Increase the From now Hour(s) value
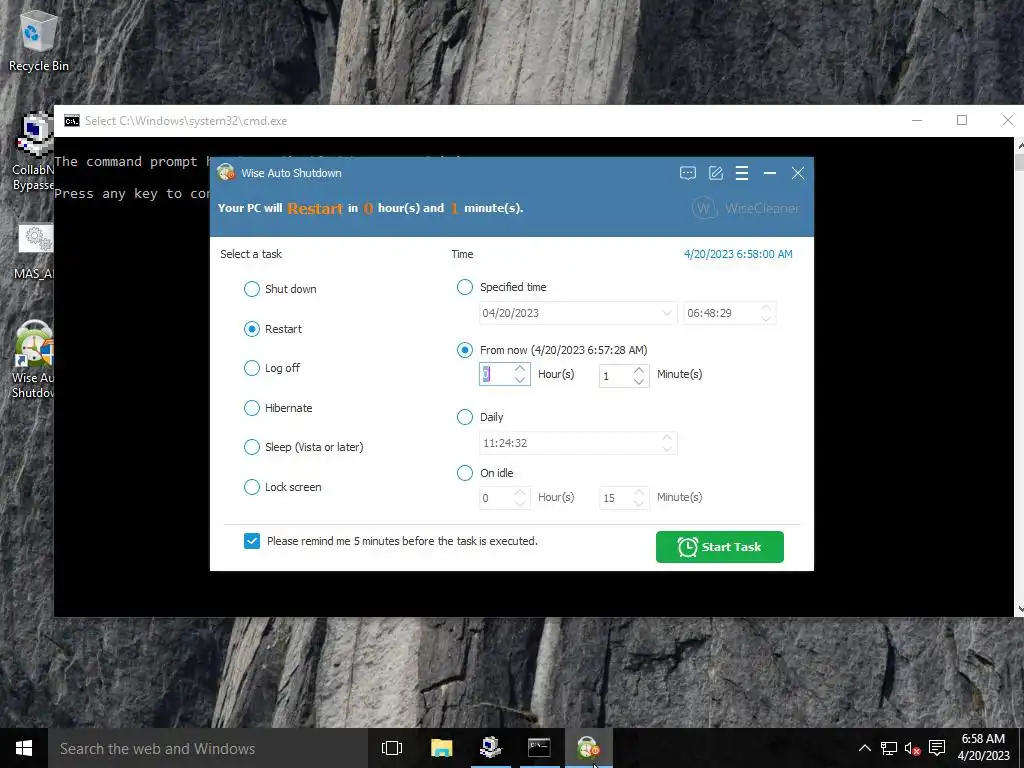The height and width of the screenshot is (768, 1024). click(520, 370)
